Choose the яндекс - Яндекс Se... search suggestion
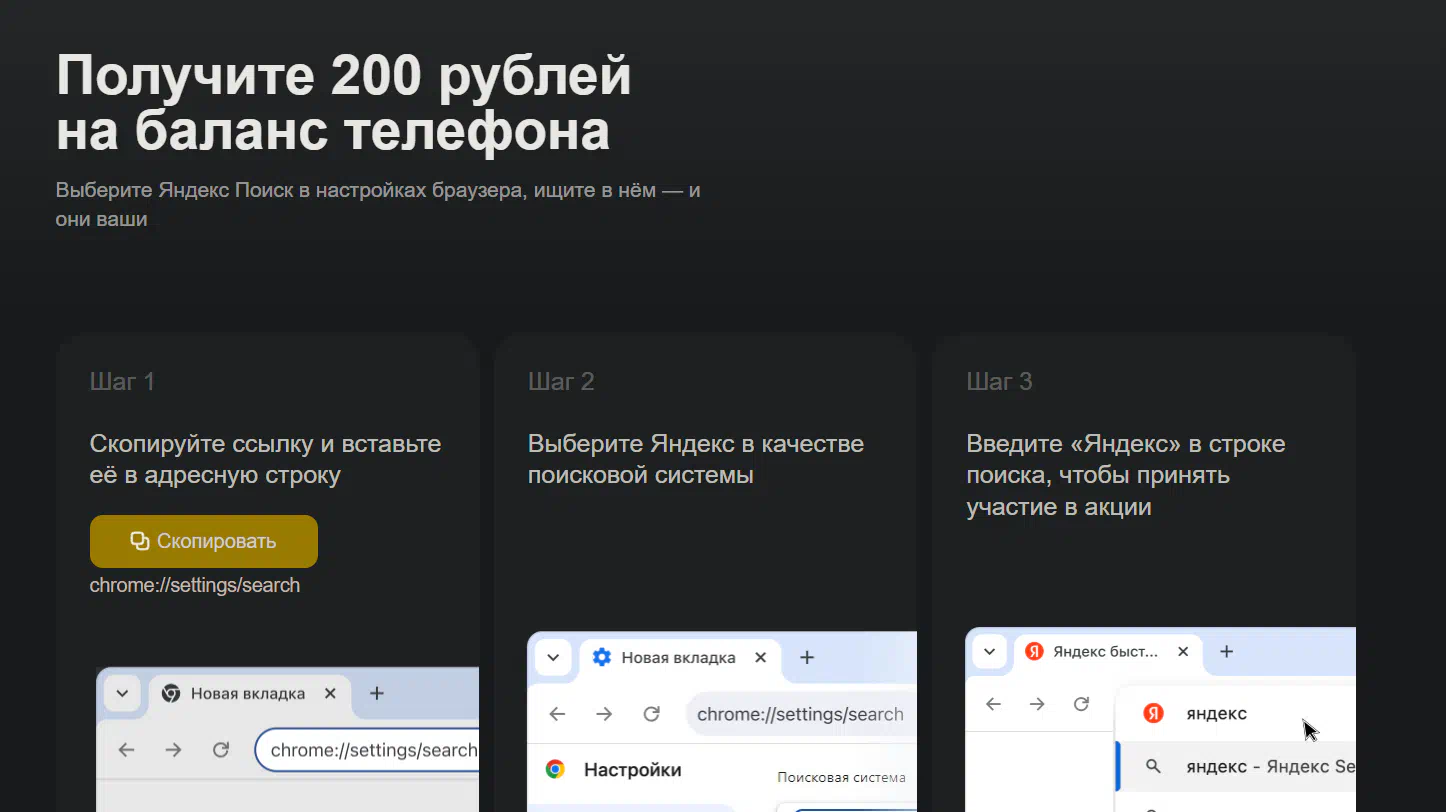 tap(1235, 767)
